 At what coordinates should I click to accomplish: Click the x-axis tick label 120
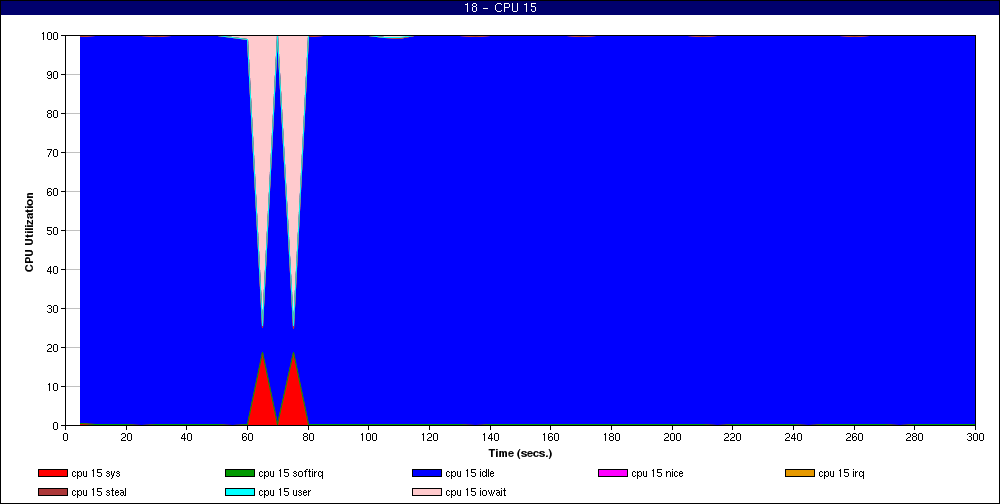(429, 437)
